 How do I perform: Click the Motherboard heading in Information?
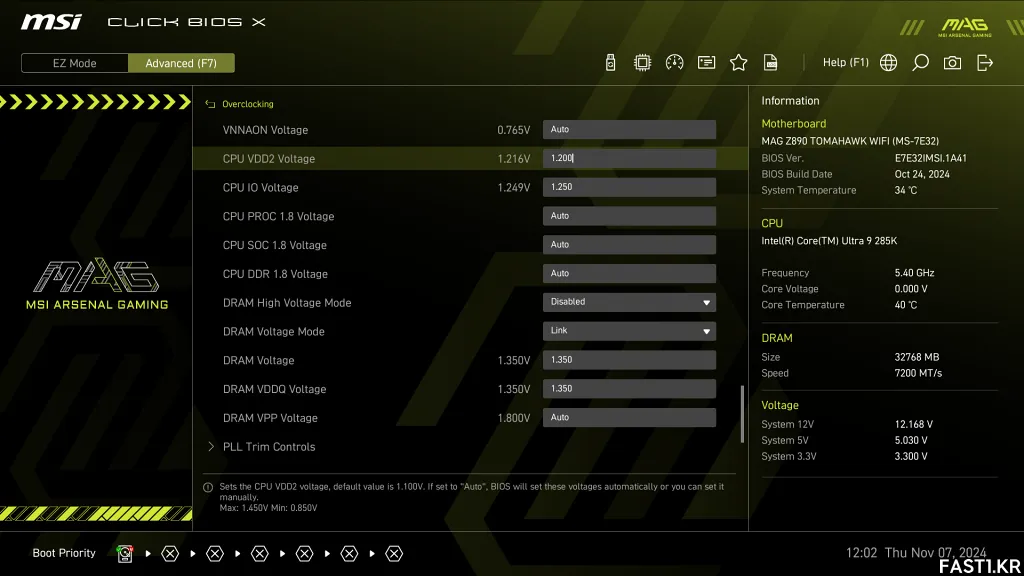tap(793, 123)
